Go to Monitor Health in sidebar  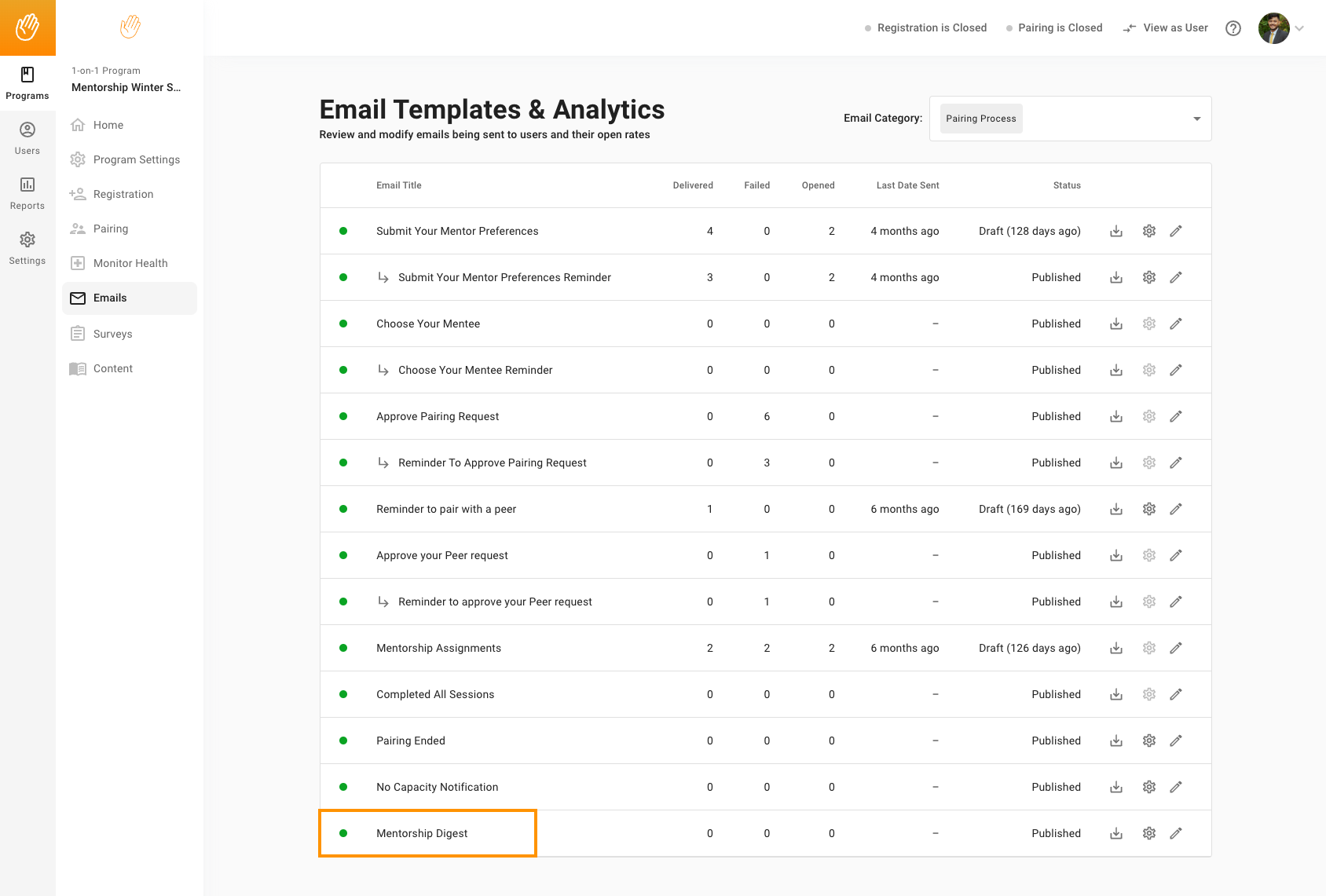130,263
